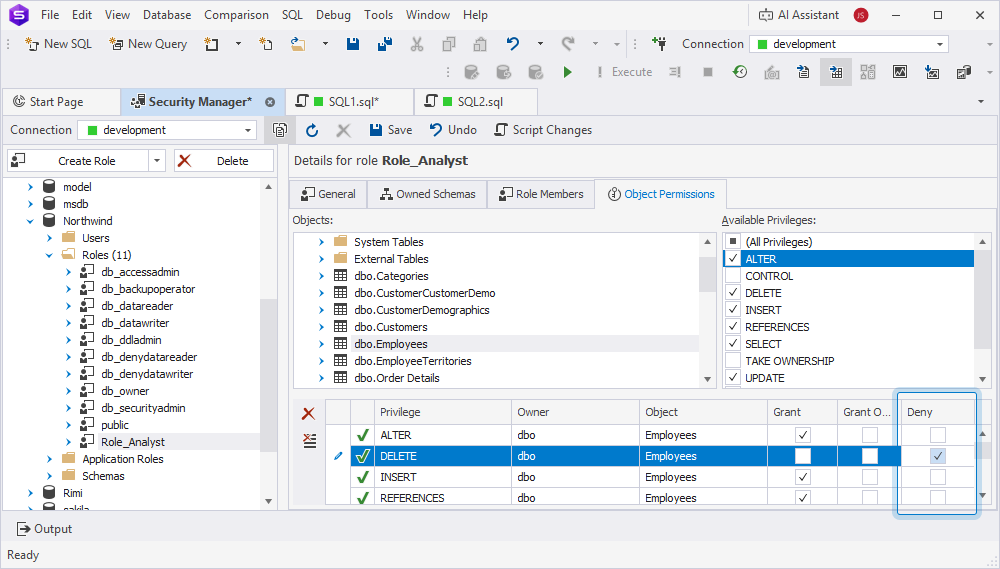Check Deny for the INSERT row
The height and width of the screenshot is (569, 1000).
(x=938, y=477)
